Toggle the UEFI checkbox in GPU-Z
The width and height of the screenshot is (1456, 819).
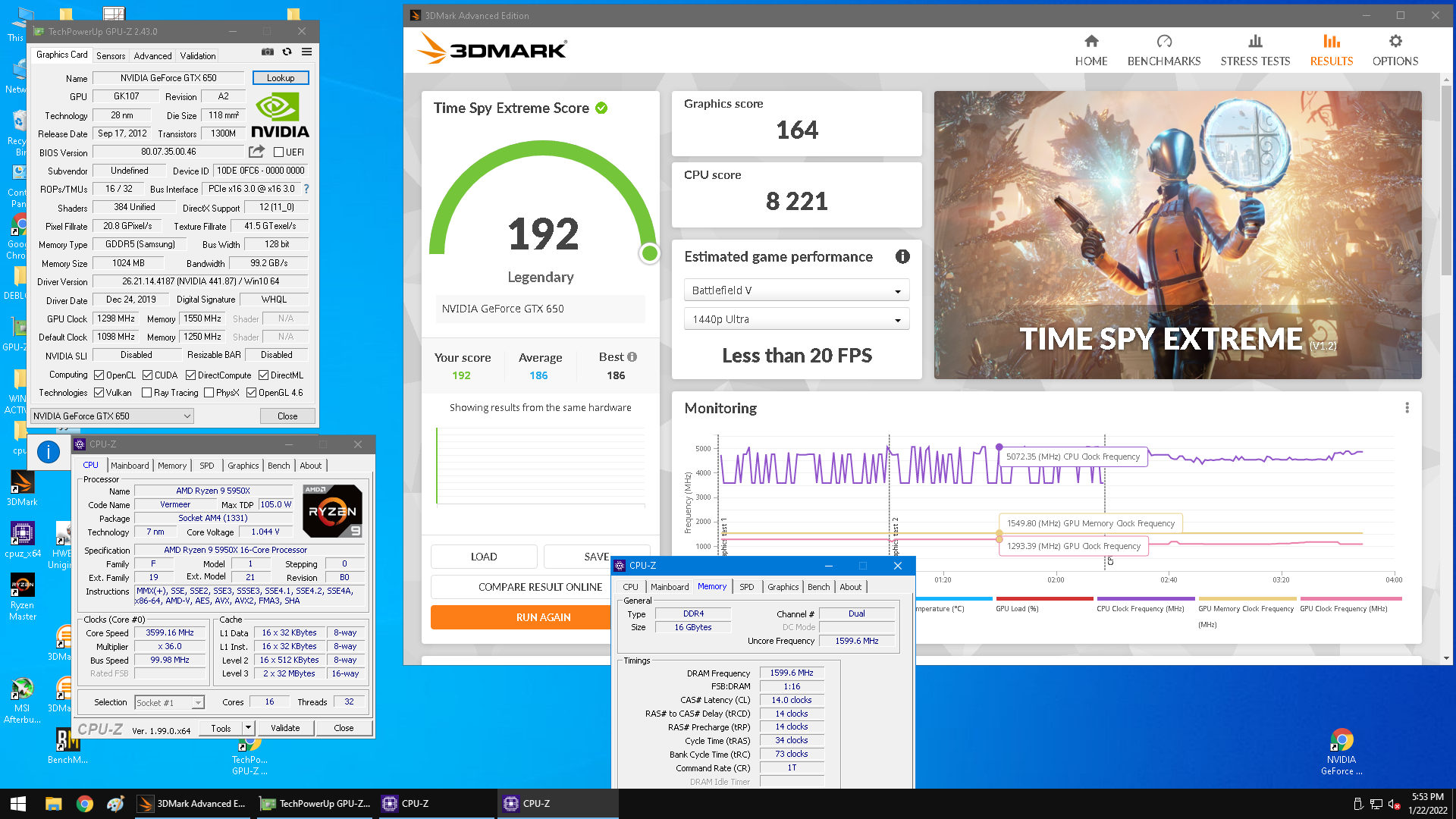point(278,152)
